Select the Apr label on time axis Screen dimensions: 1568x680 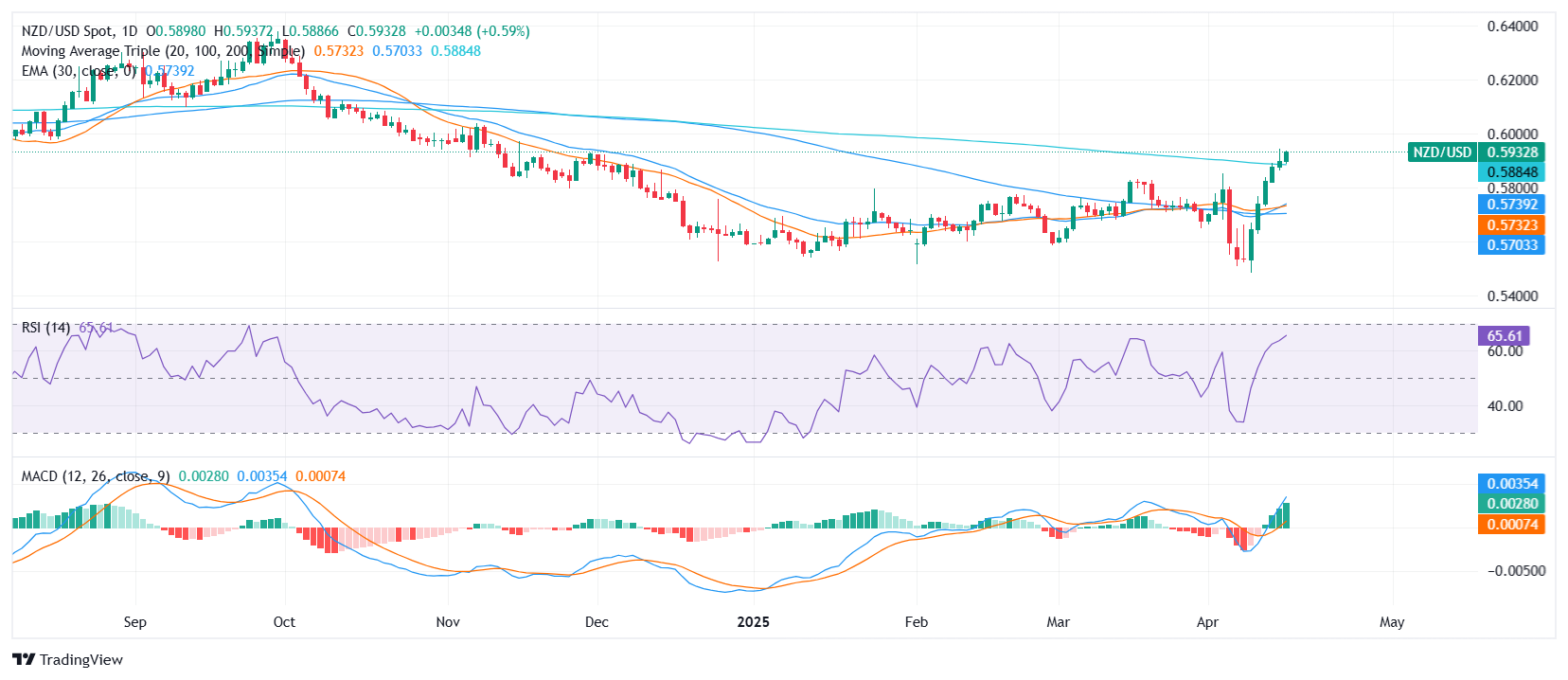1207,622
